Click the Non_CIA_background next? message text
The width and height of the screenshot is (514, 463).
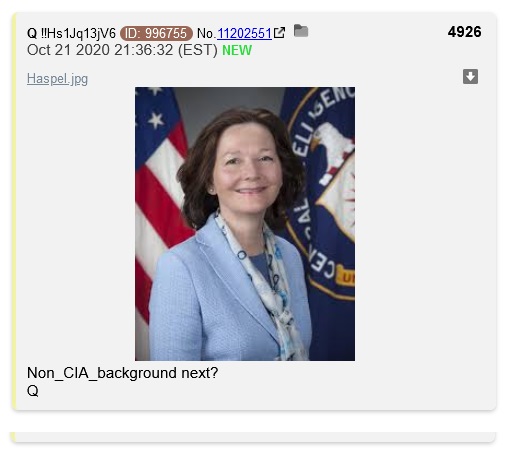click(x=122, y=373)
